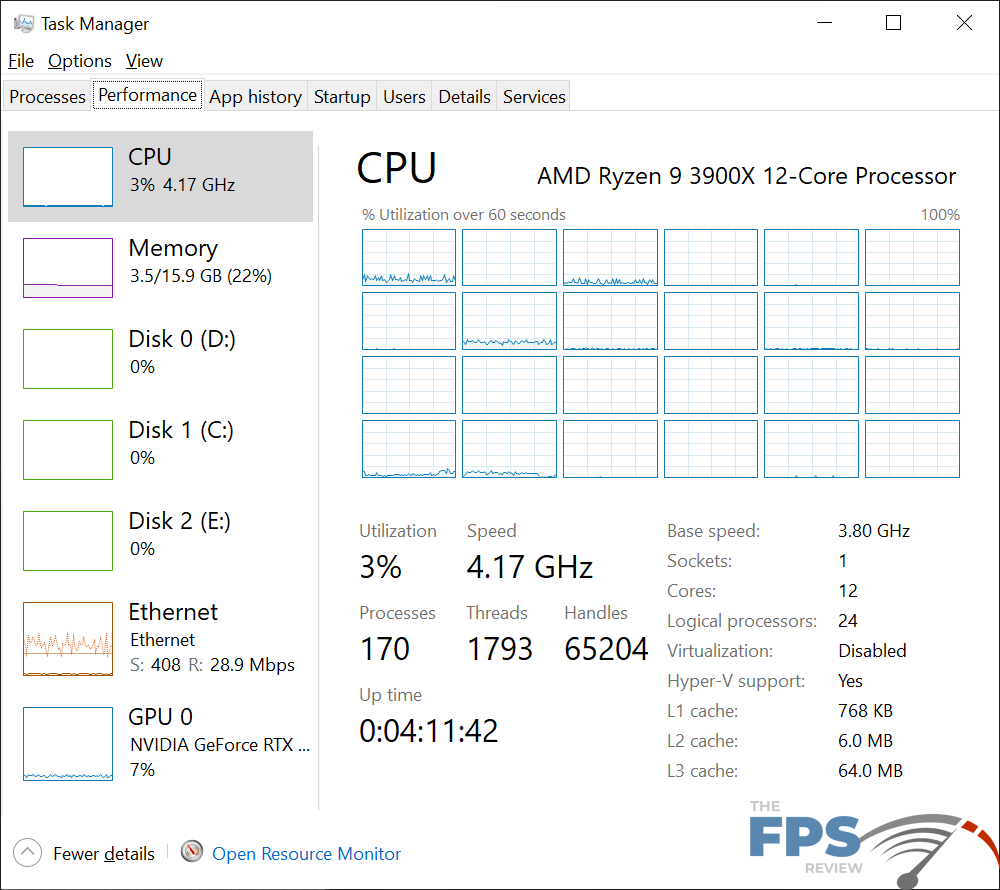Screen dimensions: 1000x890
Task: Collapse view with Fewer details arrow icon
Action: tap(27, 852)
